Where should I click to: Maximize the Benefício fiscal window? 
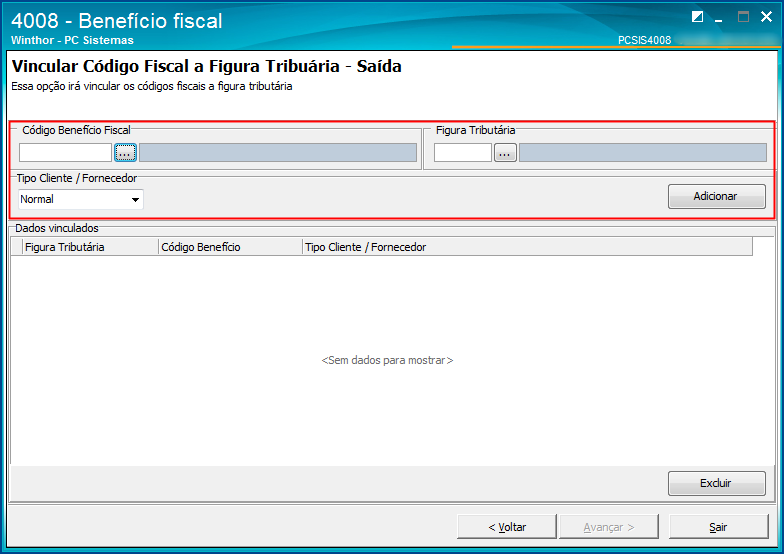(744, 17)
